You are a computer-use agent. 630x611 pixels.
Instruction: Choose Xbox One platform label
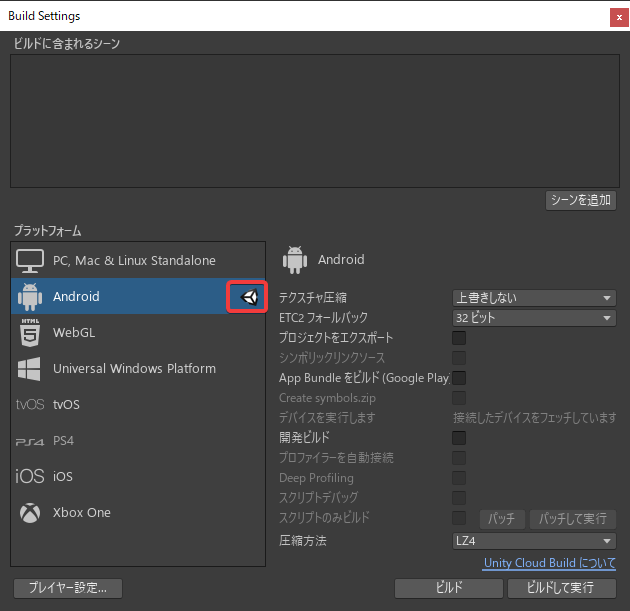tap(82, 513)
